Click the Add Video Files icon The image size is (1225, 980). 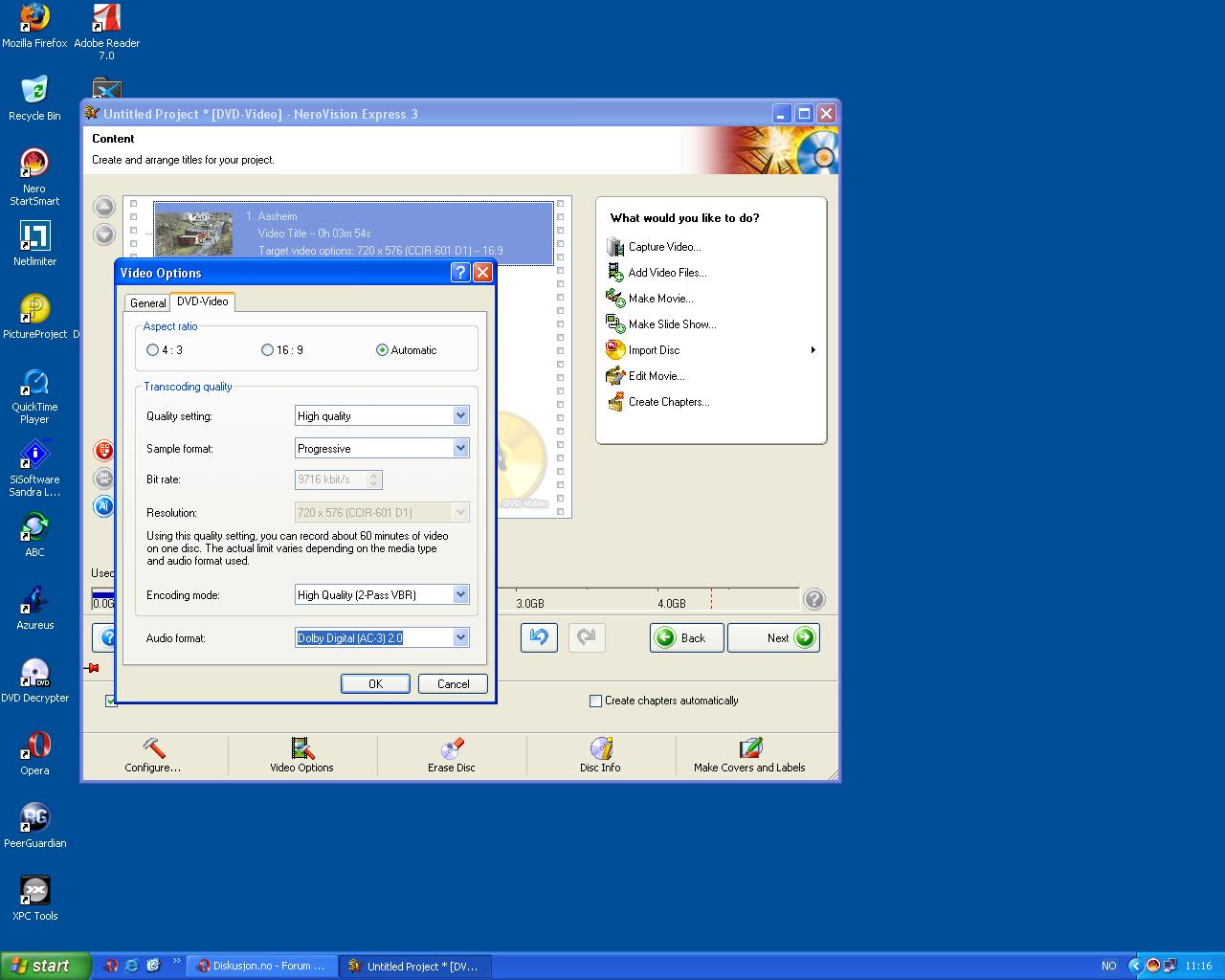click(x=615, y=273)
